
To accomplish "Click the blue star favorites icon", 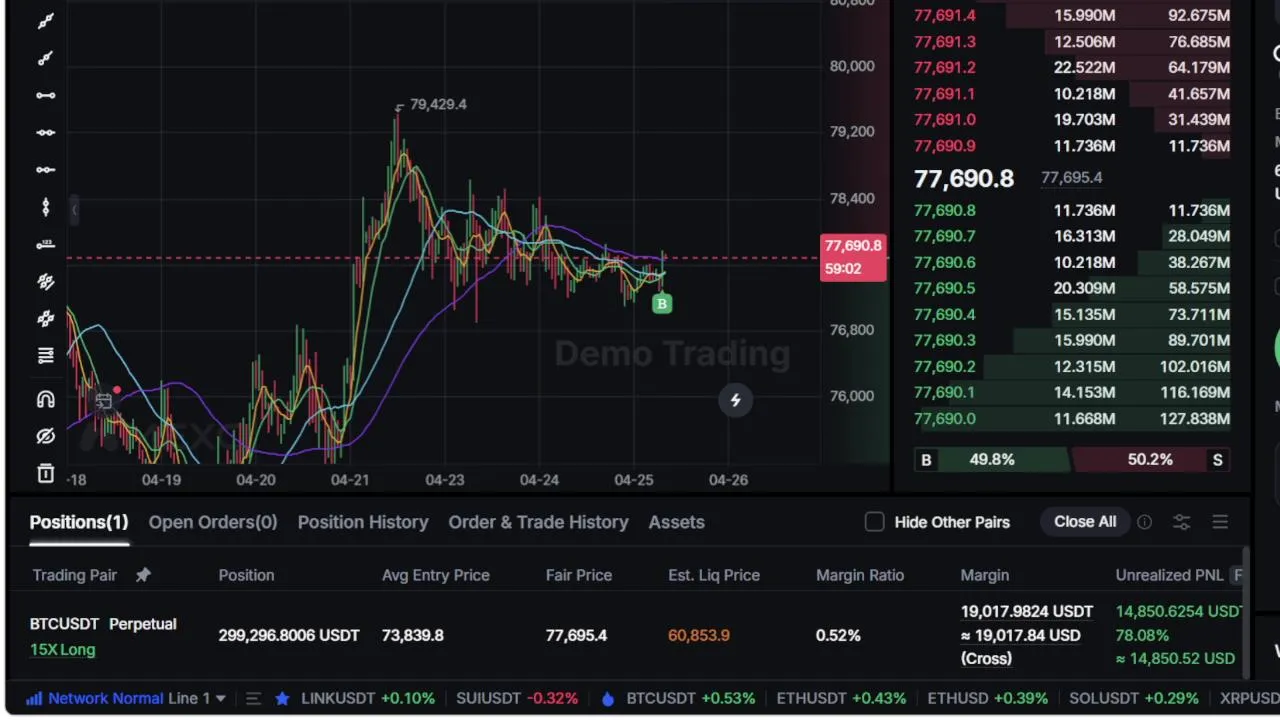I will (282, 699).
